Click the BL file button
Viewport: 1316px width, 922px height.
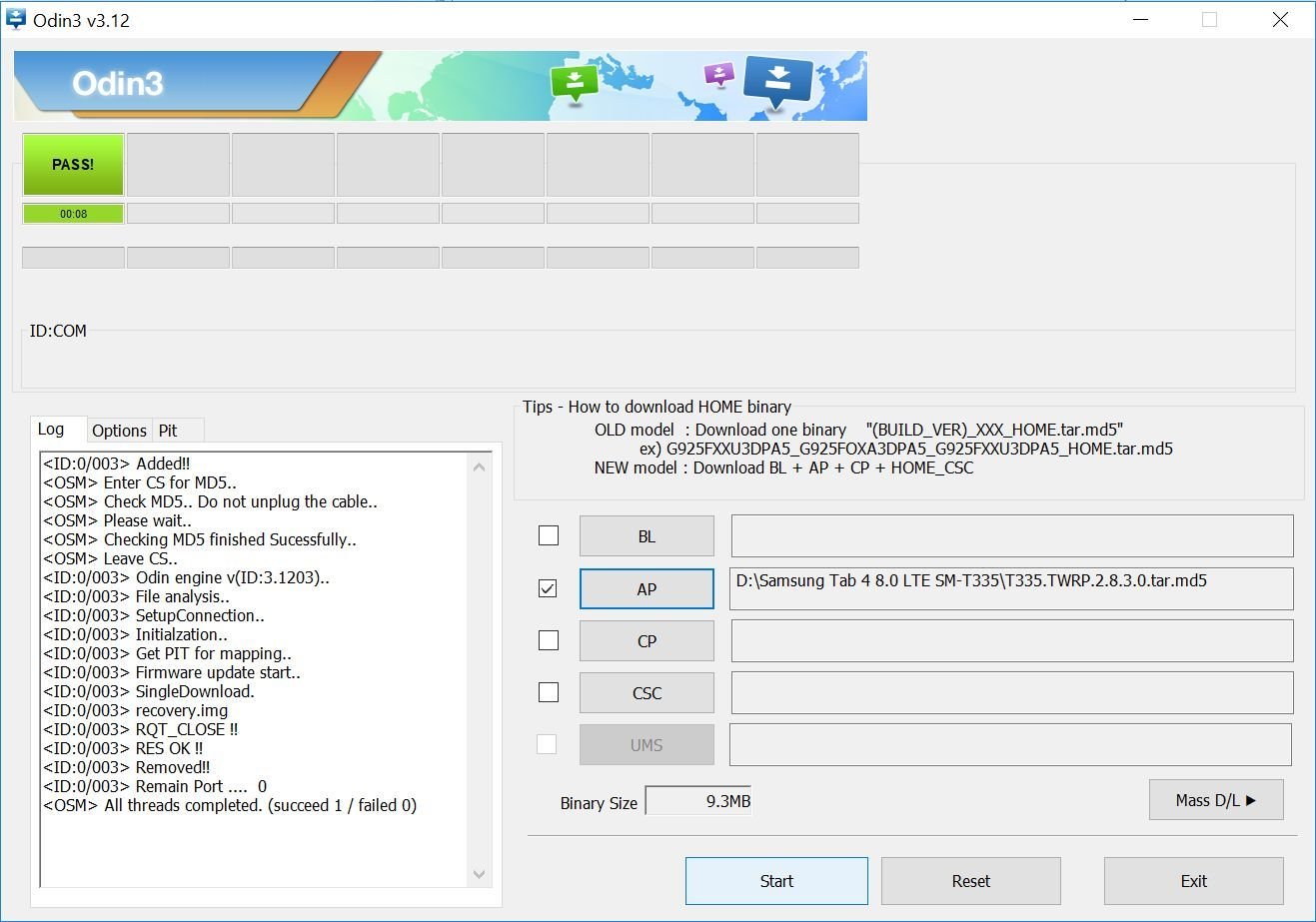tap(647, 536)
